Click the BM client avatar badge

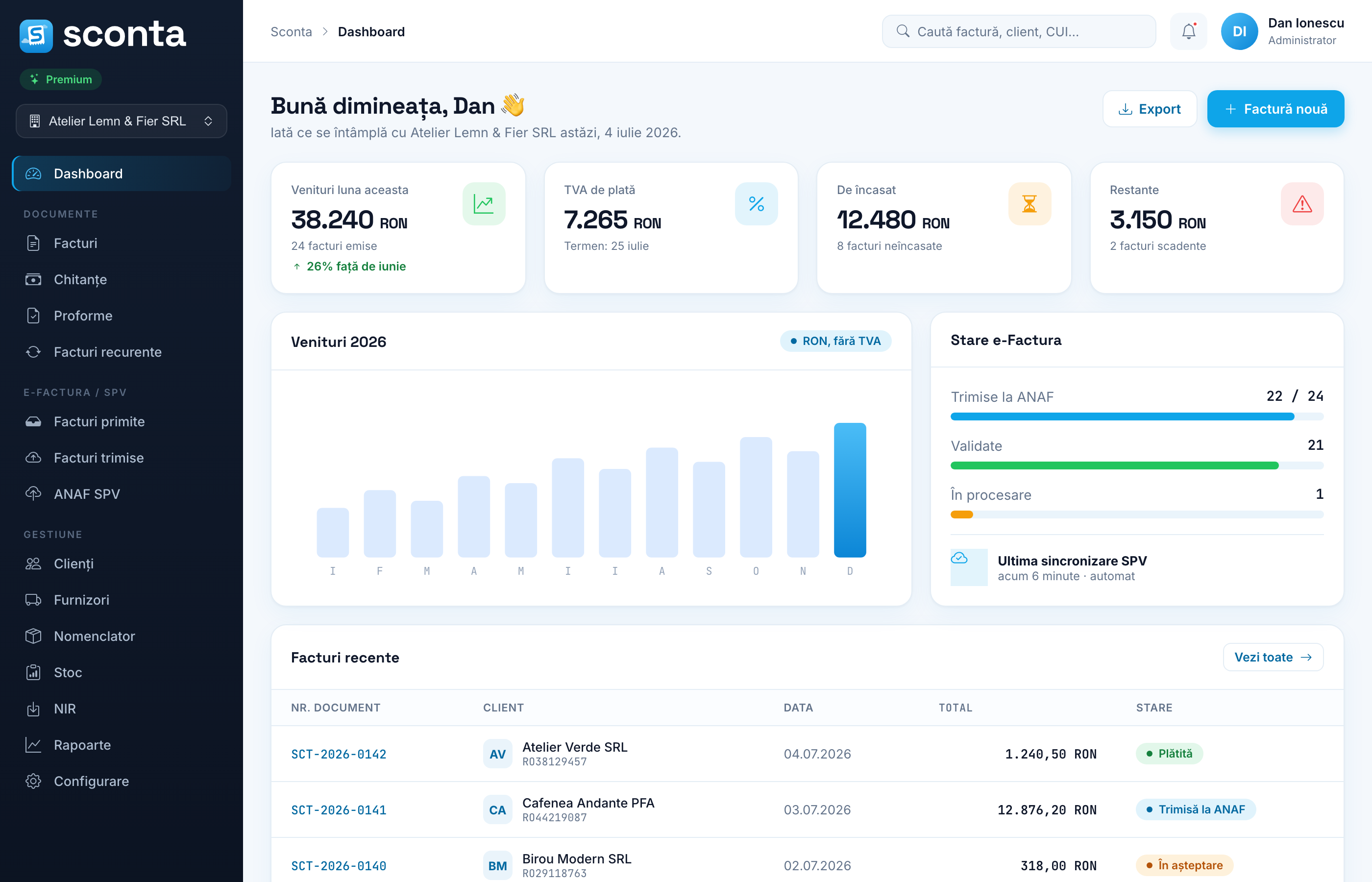point(497,865)
